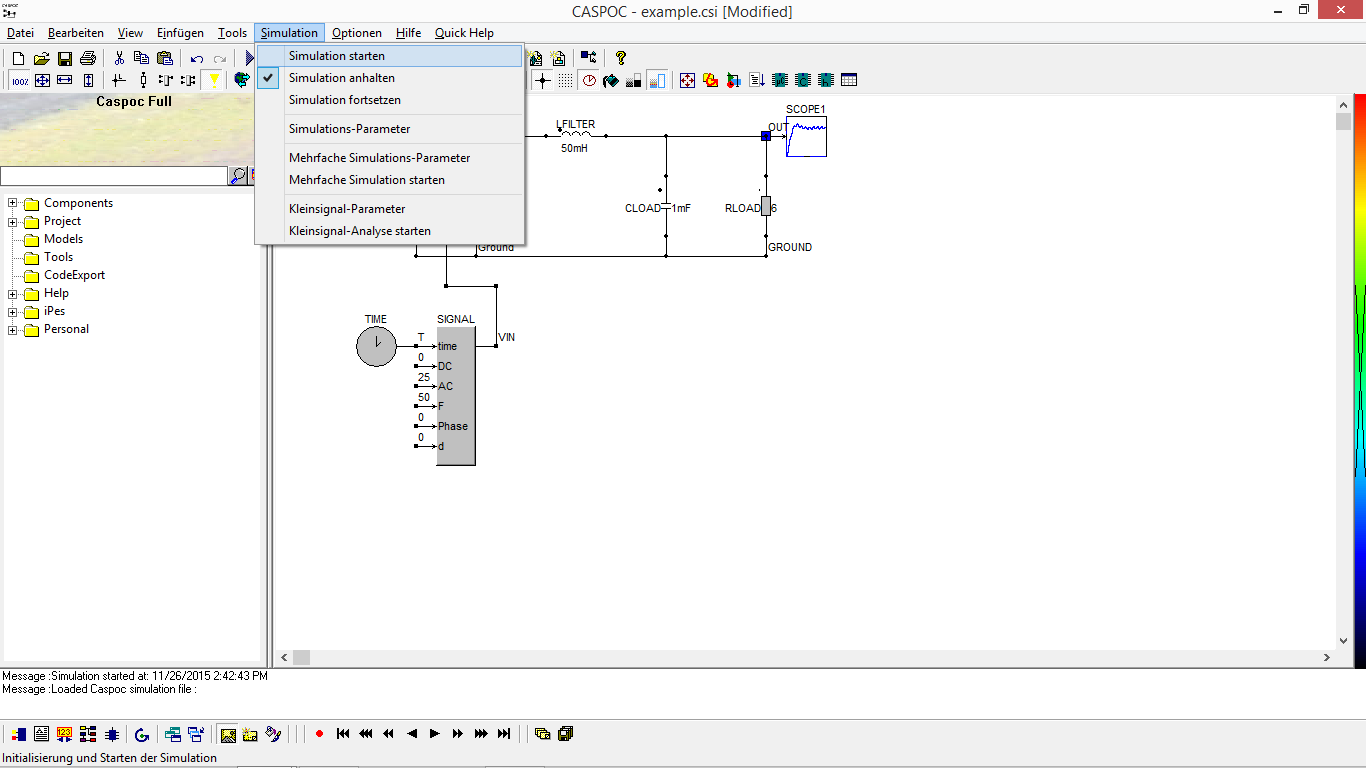Click the New file icon
Viewport: 1366px width, 768px height.
tap(18, 59)
